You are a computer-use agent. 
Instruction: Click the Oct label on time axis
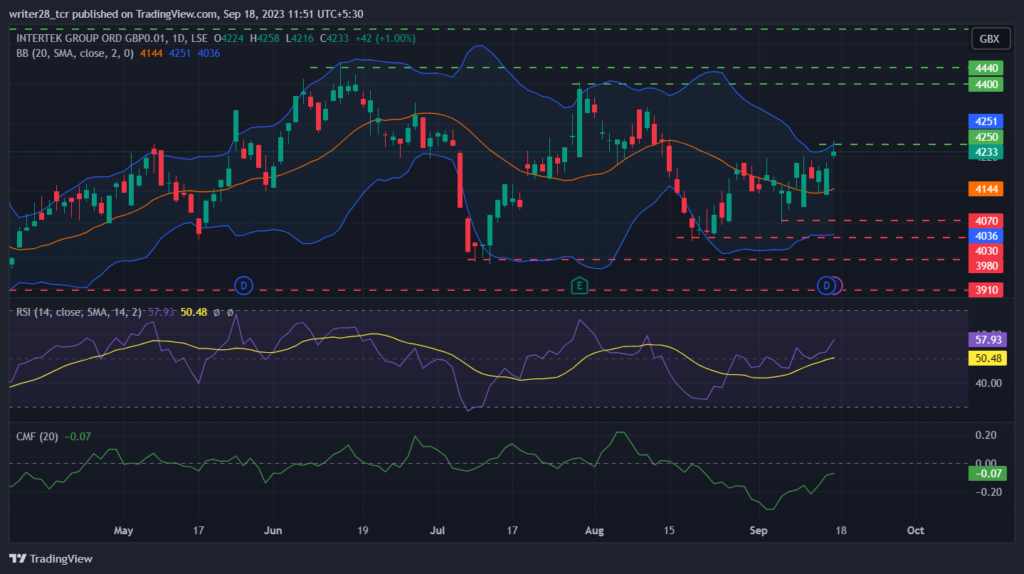[916, 530]
